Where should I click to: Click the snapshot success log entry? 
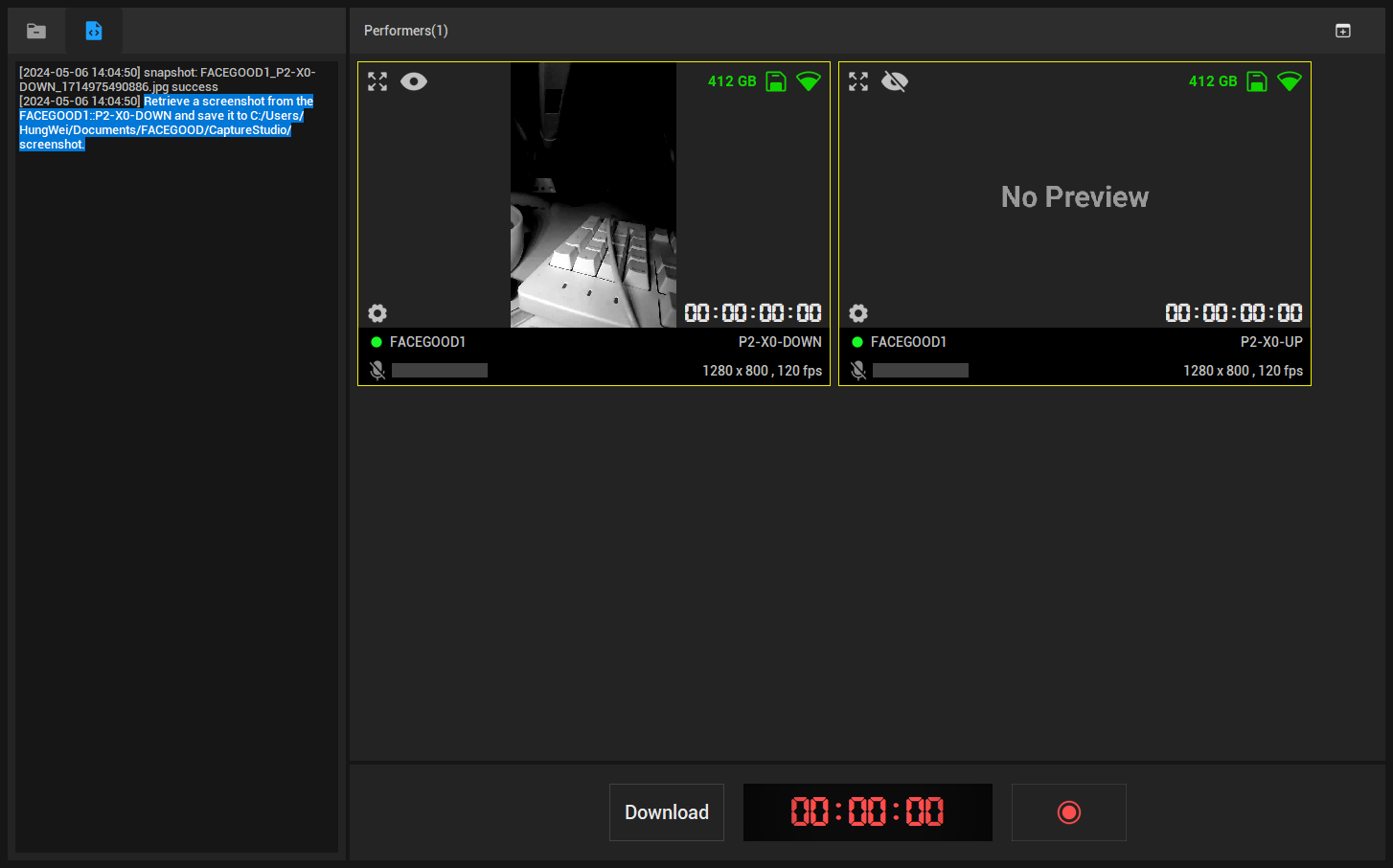coord(168,80)
